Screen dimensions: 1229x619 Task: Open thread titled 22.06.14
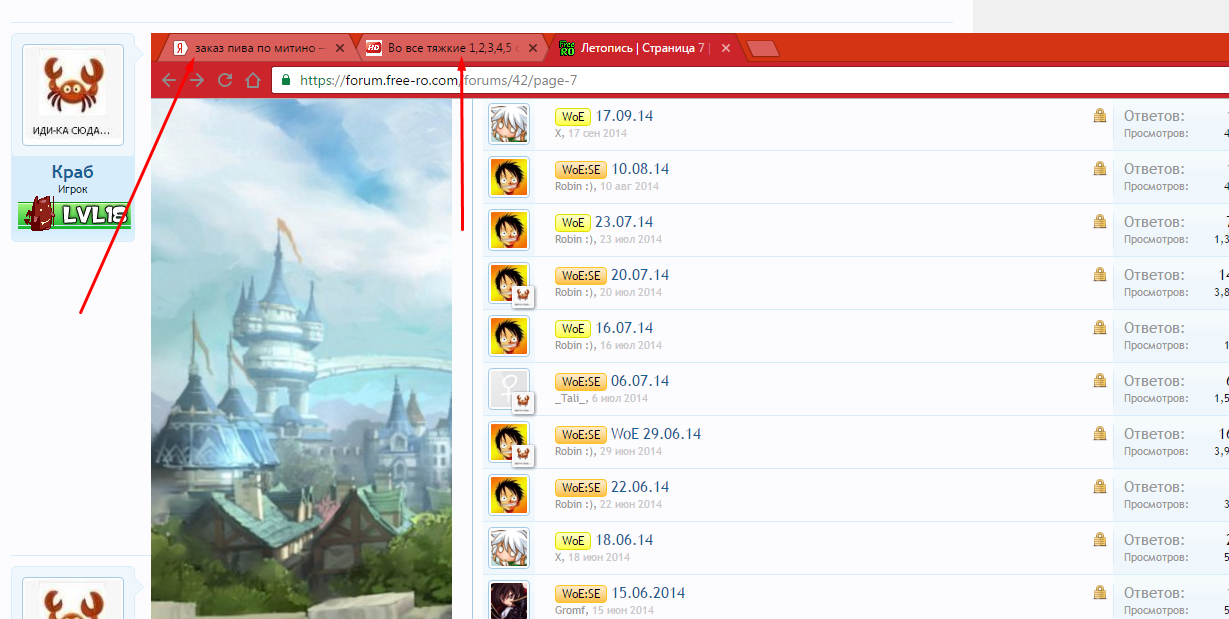641,487
